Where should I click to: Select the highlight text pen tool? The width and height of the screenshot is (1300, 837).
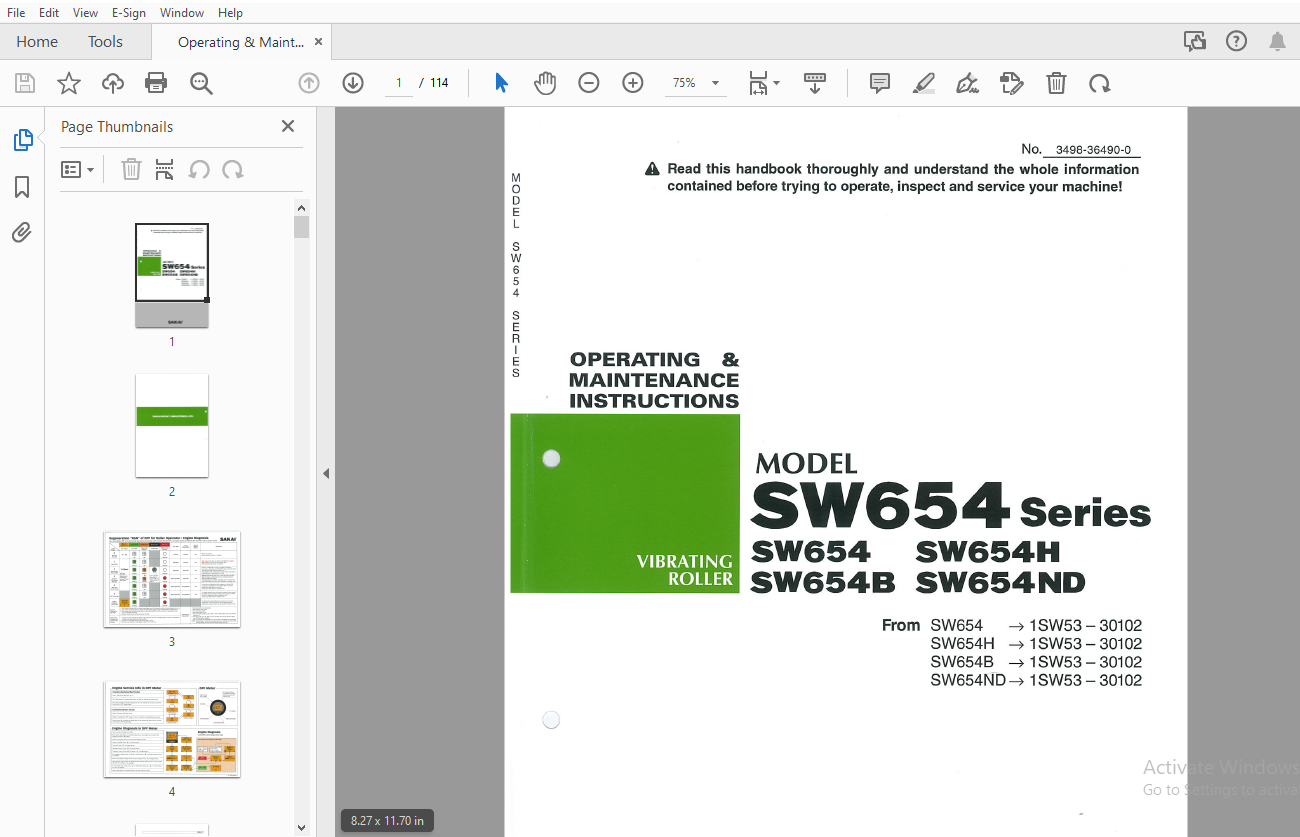(924, 83)
